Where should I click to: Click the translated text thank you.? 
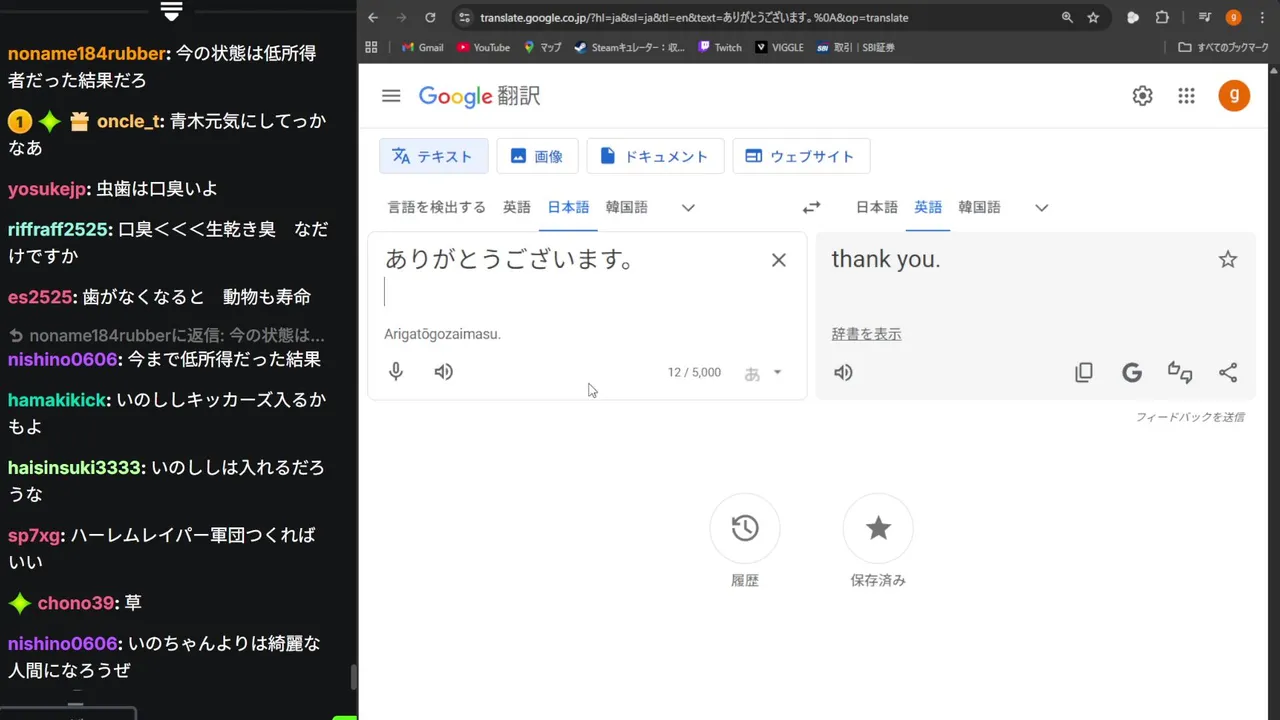pos(886,260)
